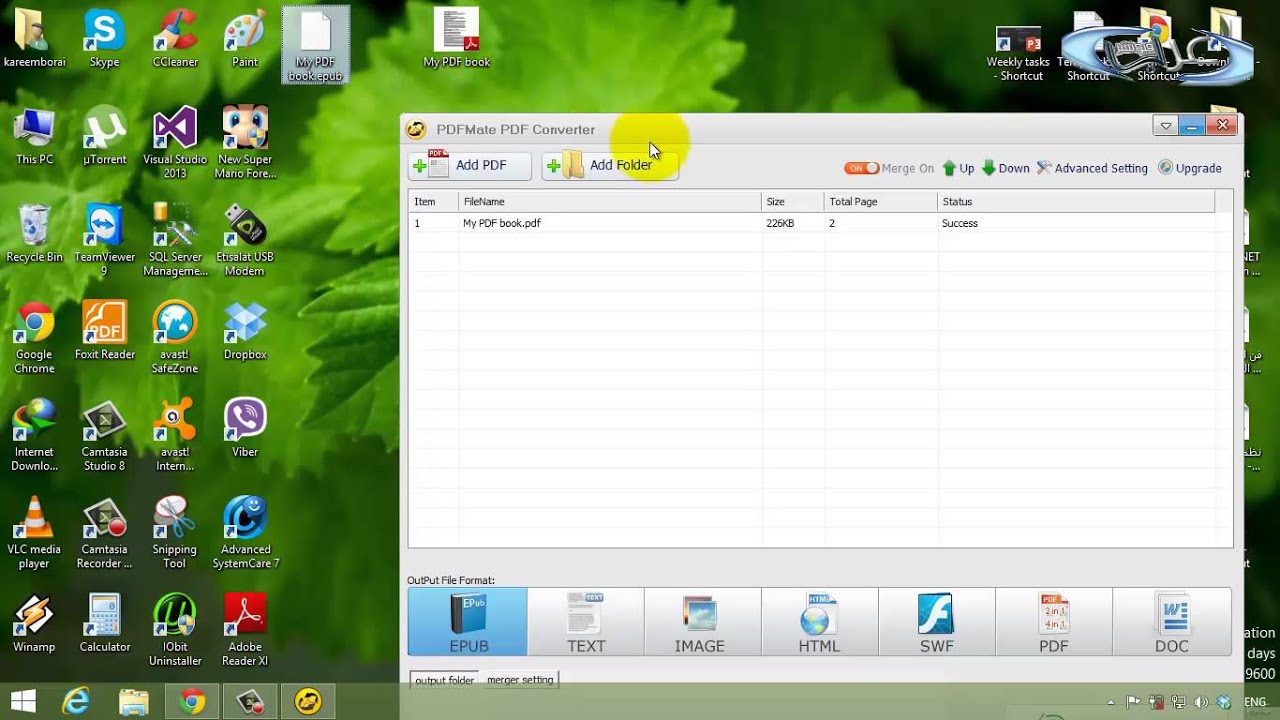The width and height of the screenshot is (1280, 720).
Task: Select the kareemborai user folder
Action: click(x=34, y=40)
